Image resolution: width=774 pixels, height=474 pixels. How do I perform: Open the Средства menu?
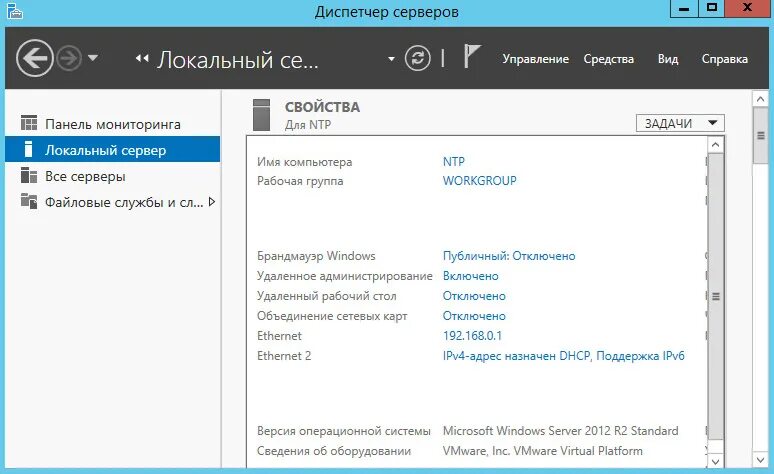click(x=608, y=59)
